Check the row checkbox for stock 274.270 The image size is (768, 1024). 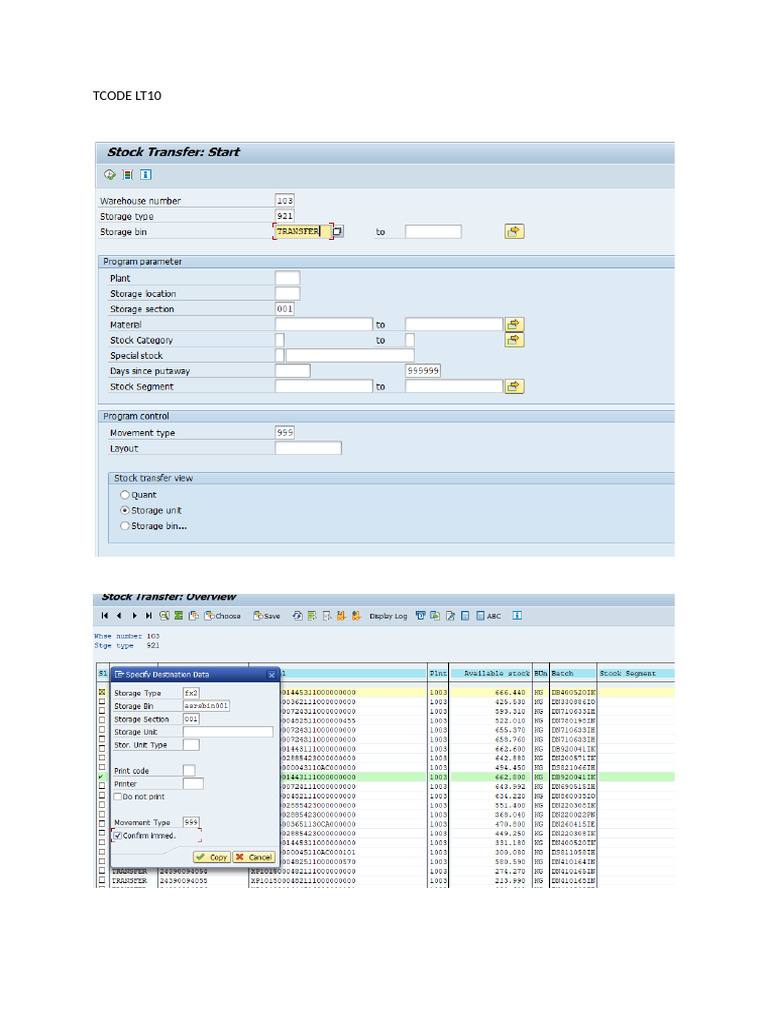(102, 871)
